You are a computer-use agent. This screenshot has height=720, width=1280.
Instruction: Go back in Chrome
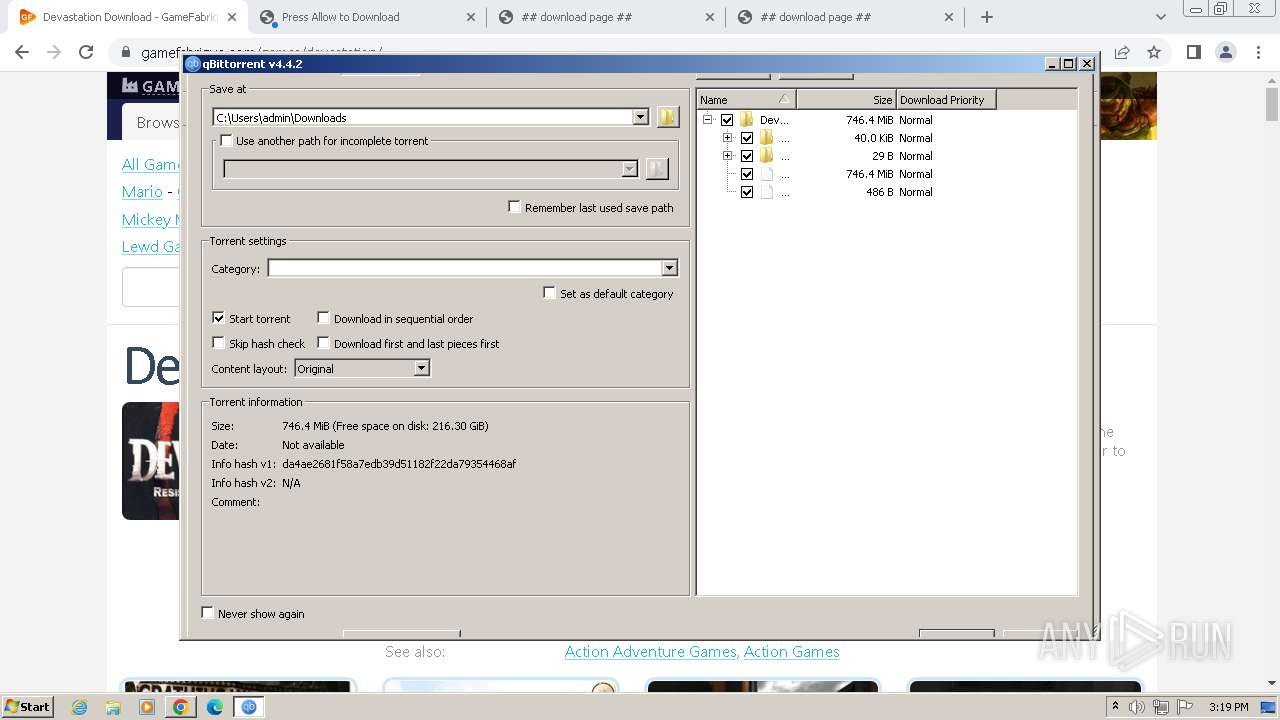[23, 52]
